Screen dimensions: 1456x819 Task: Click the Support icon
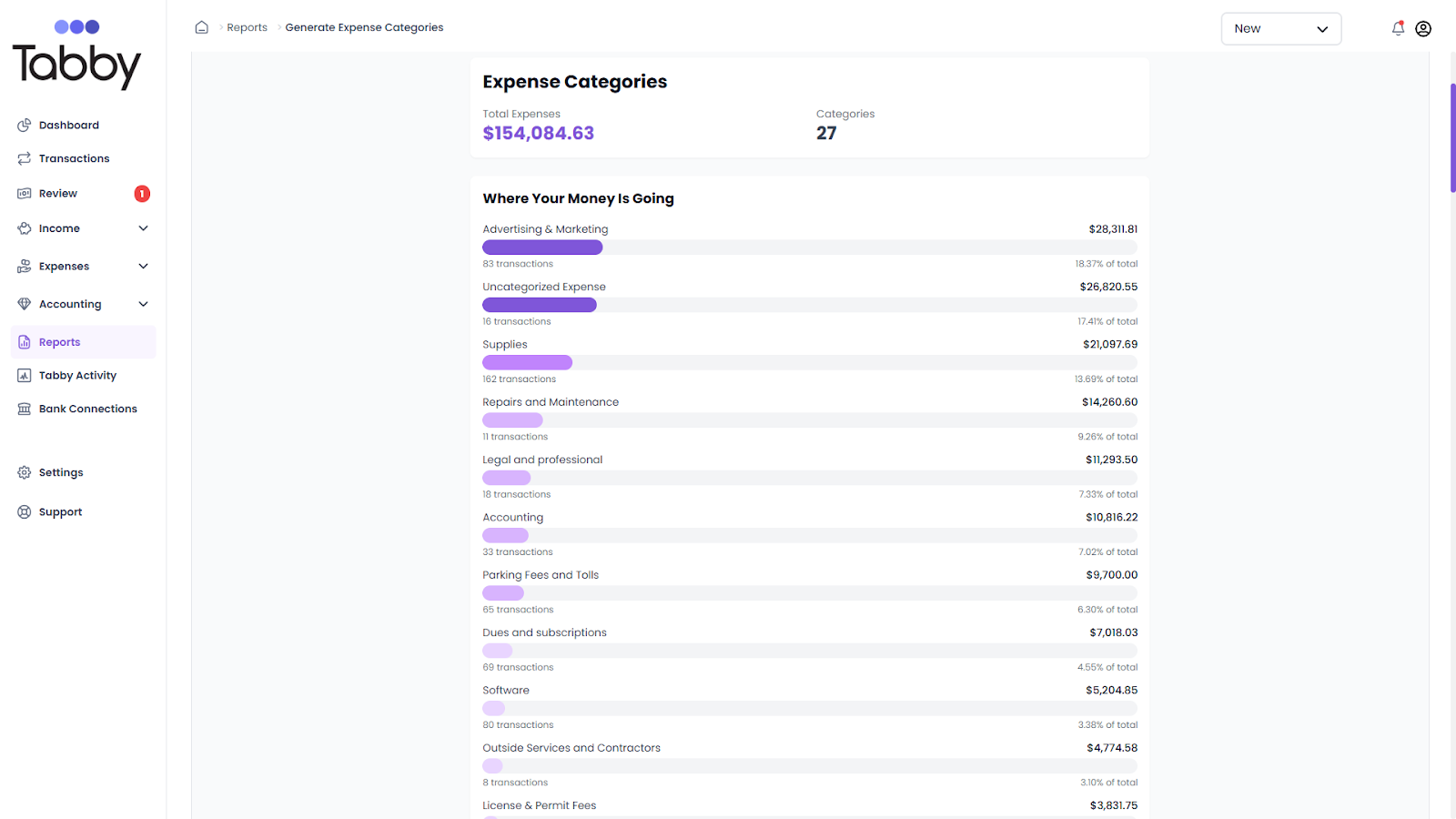[x=24, y=511]
